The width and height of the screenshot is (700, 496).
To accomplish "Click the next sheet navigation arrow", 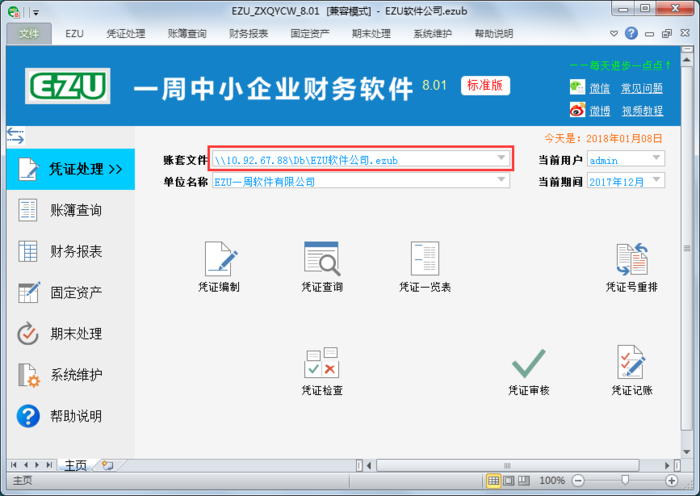I will 37,465.
